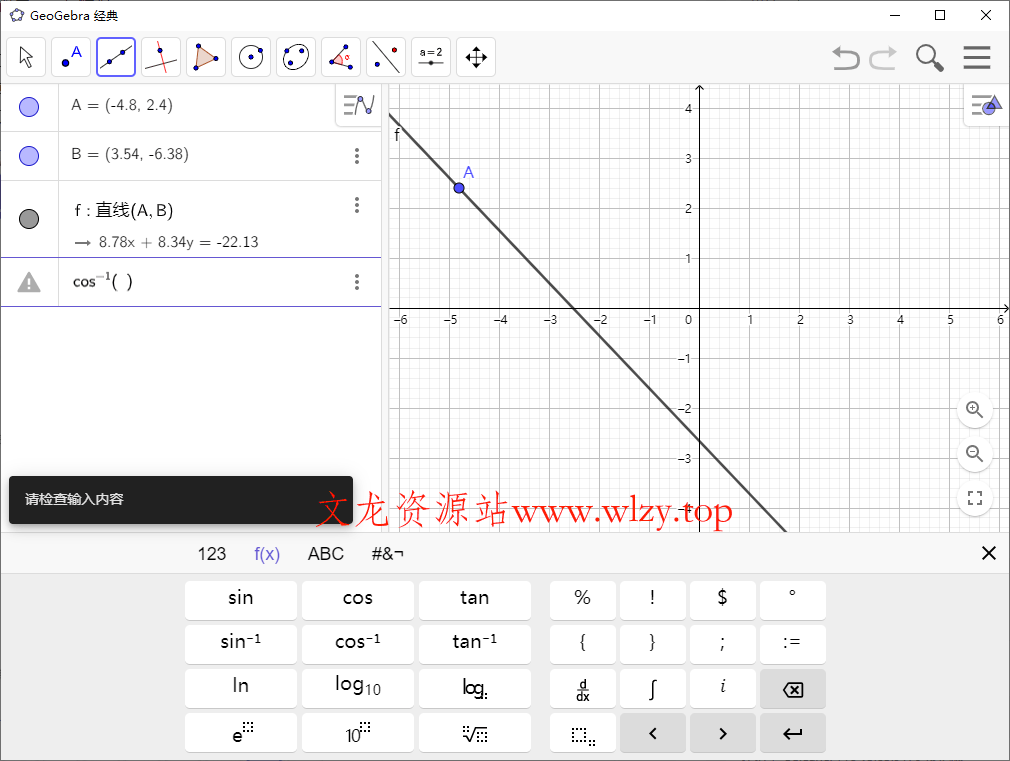Select the Angle measurement tool
The height and width of the screenshot is (761, 1010).
click(341, 57)
